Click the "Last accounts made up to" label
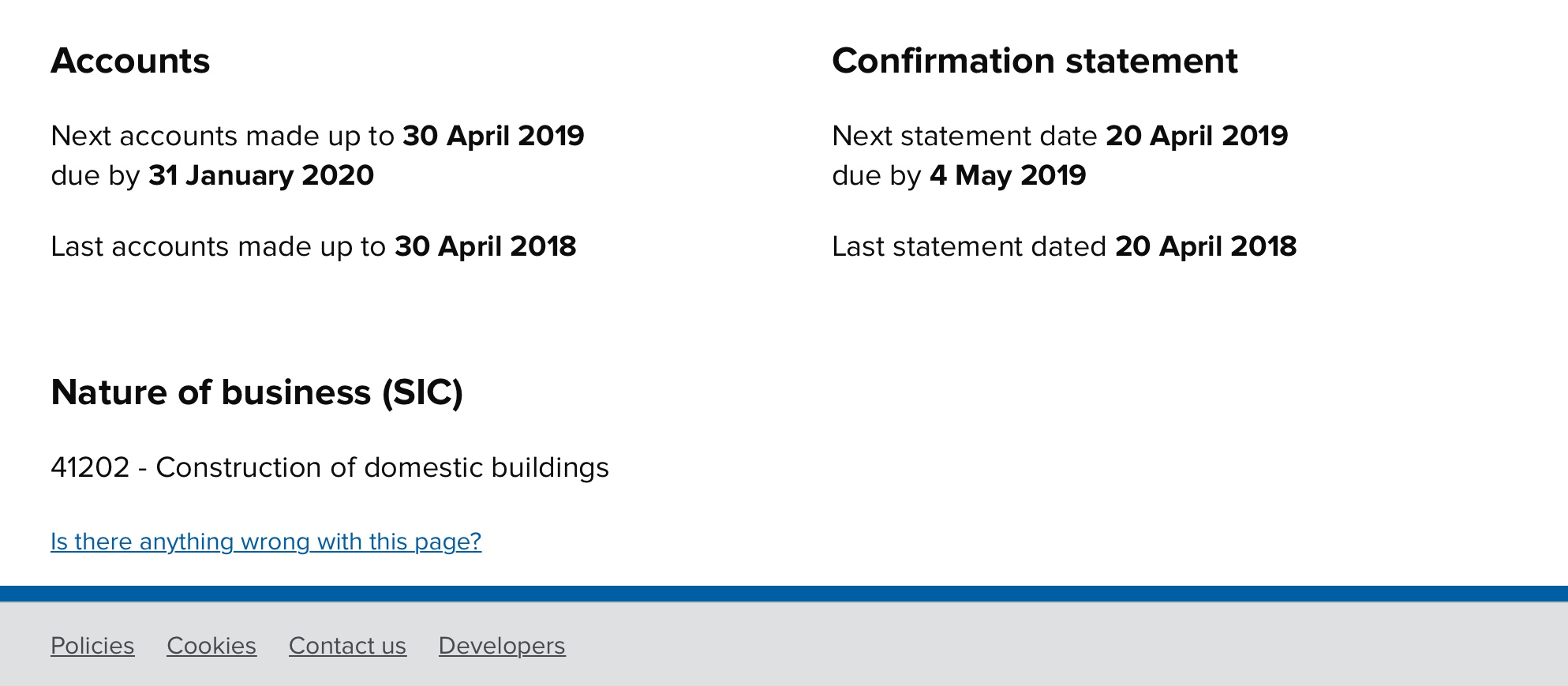The height and width of the screenshot is (686, 1568). coord(218,246)
